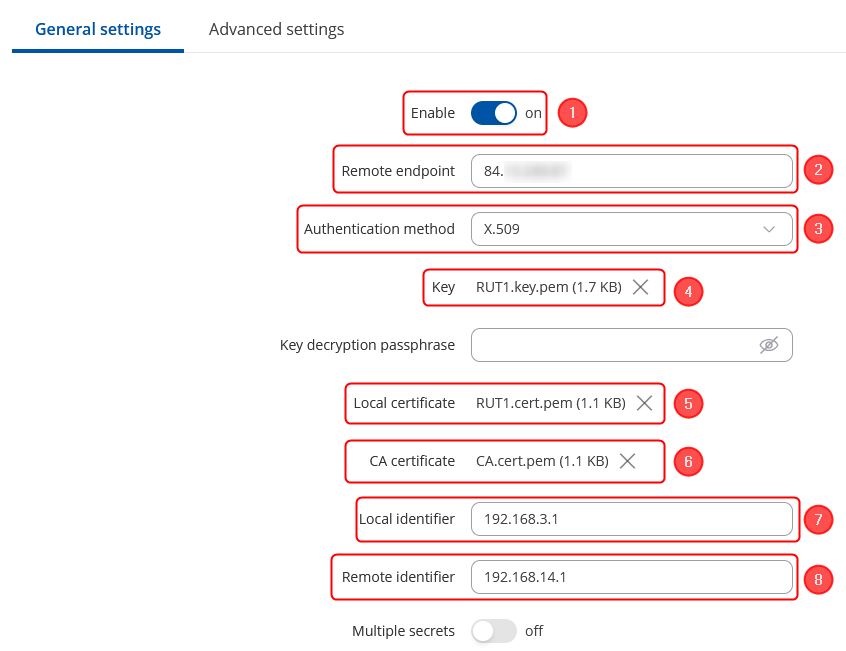Remove the RUT1.key.pem key file
This screenshot has width=846, height=651.
(x=641, y=287)
